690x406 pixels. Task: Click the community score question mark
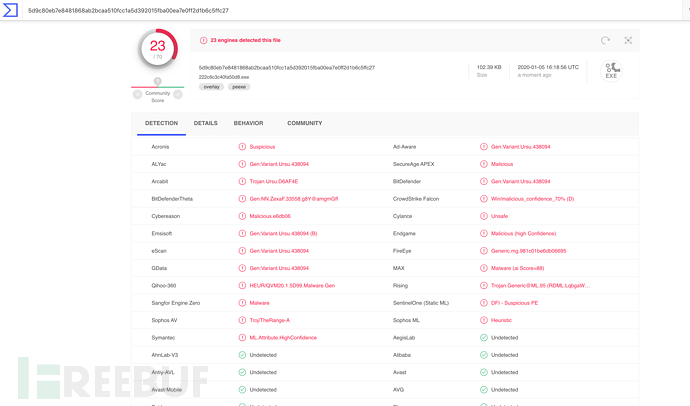158,81
